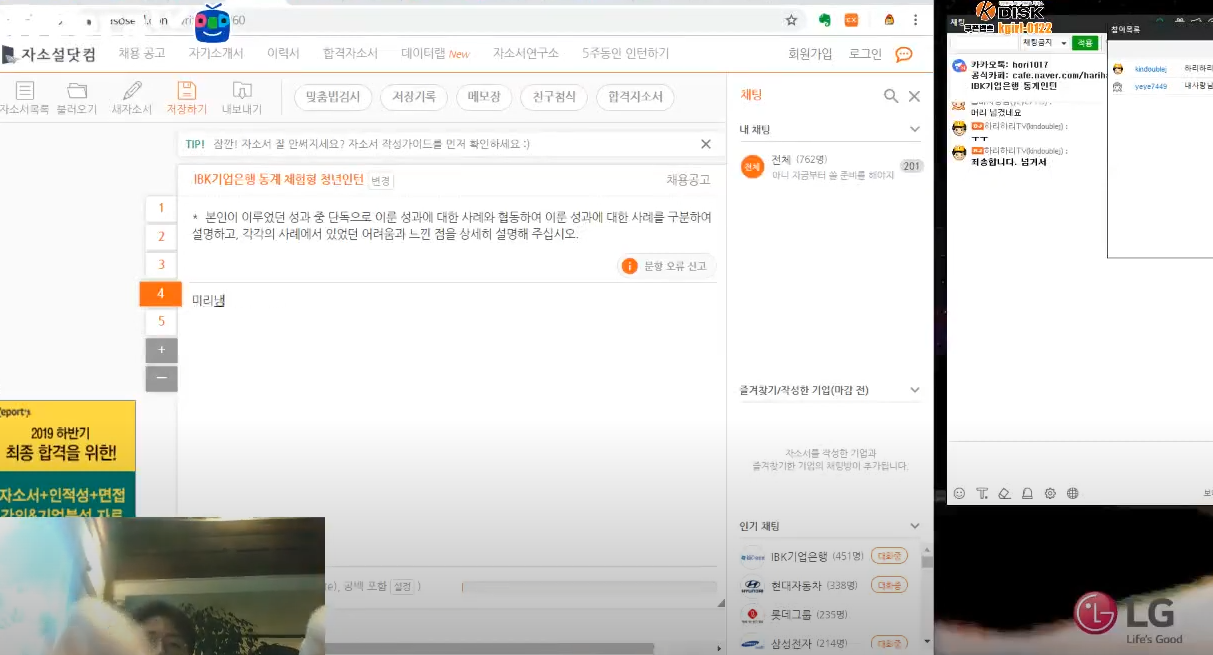Click the browser profile avatar icon
Viewport: 1213px width, 655px height.
click(x=888, y=20)
